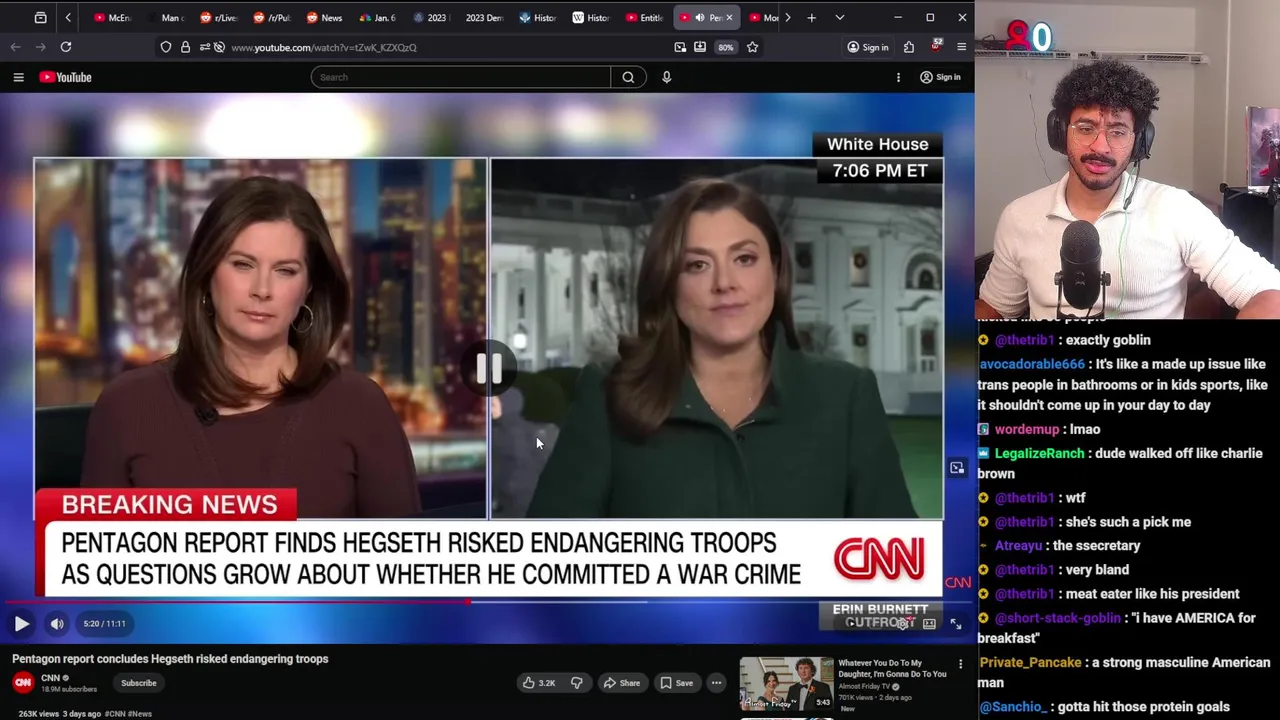Switch to the 'McEn' YouTube tab
This screenshot has height=720, width=1280.
pos(112,17)
